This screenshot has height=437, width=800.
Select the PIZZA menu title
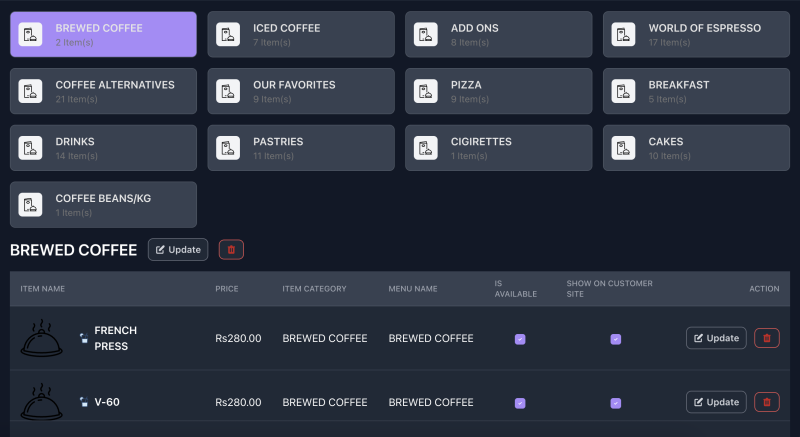click(x=466, y=85)
